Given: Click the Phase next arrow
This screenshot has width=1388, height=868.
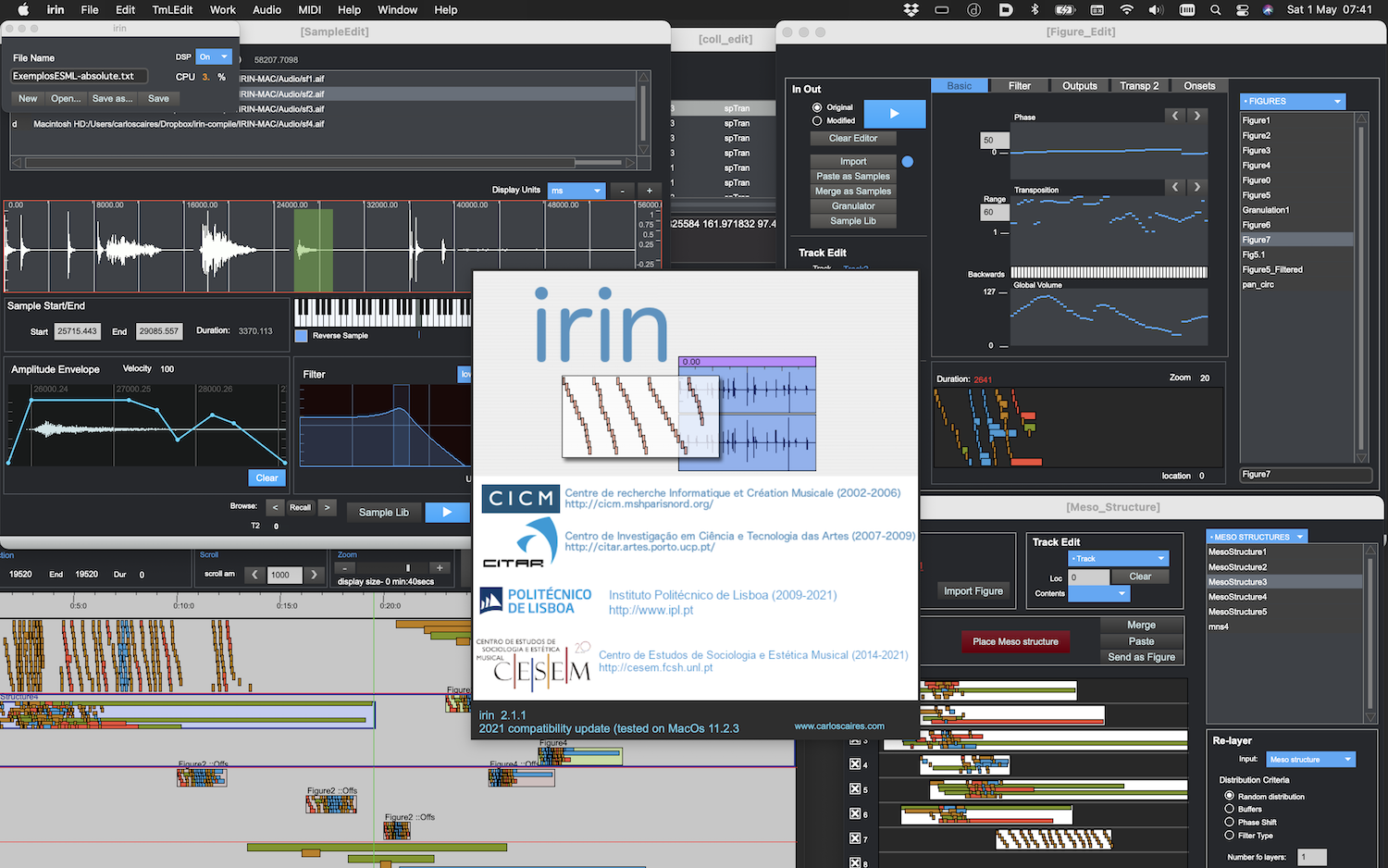Looking at the screenshot, I should coord(1196,116).
